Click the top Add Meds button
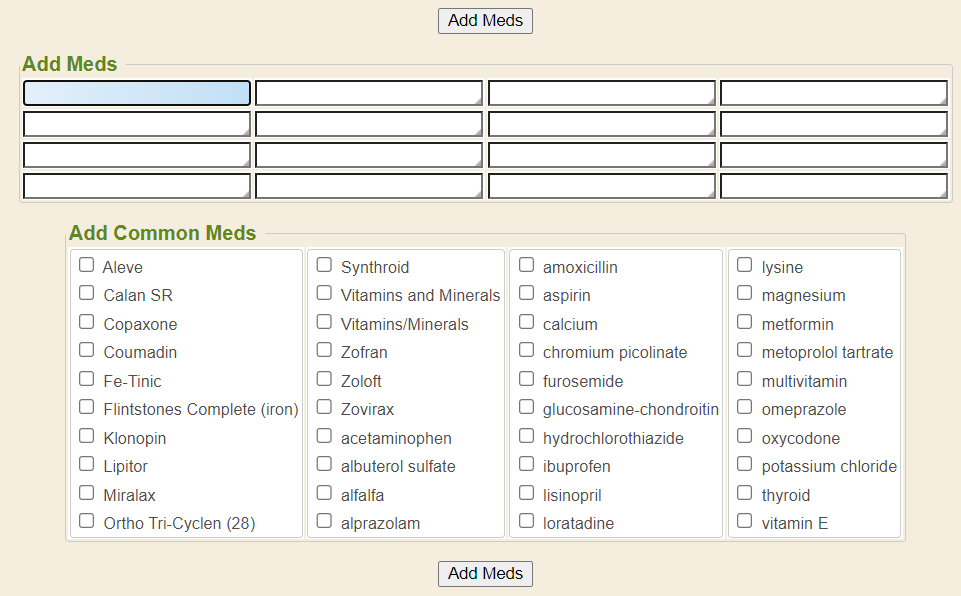This screenshot has width=961, height=596. pos(485,20)
